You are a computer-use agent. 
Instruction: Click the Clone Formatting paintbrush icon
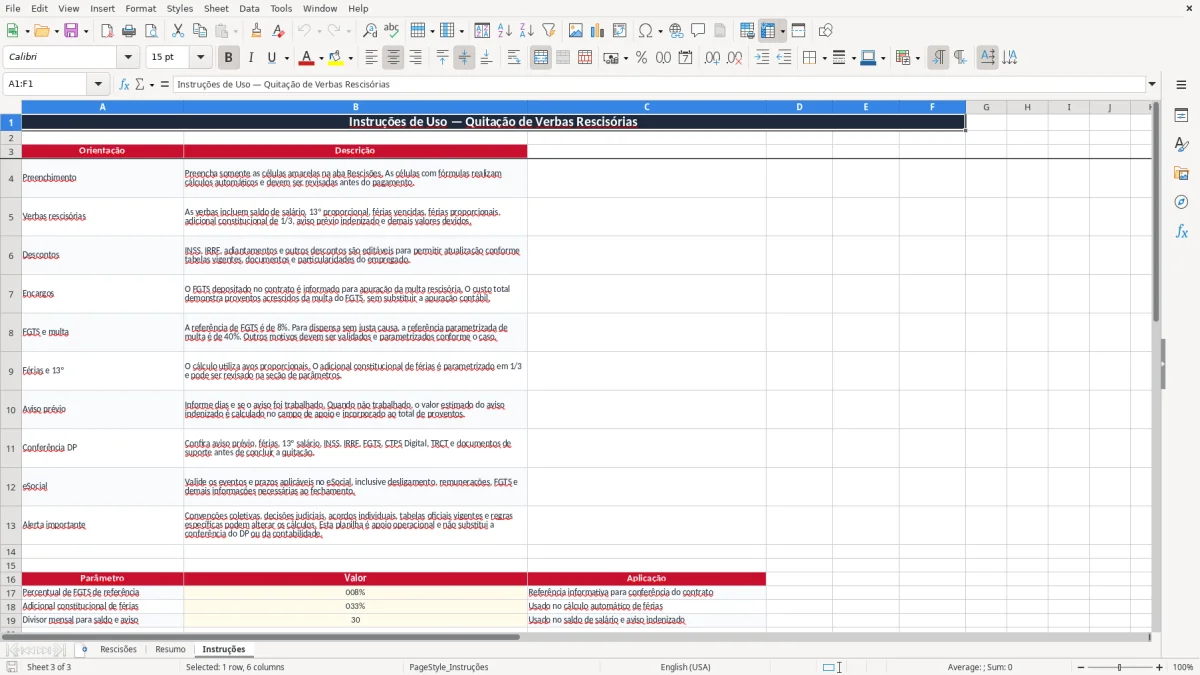pos(257,31)
